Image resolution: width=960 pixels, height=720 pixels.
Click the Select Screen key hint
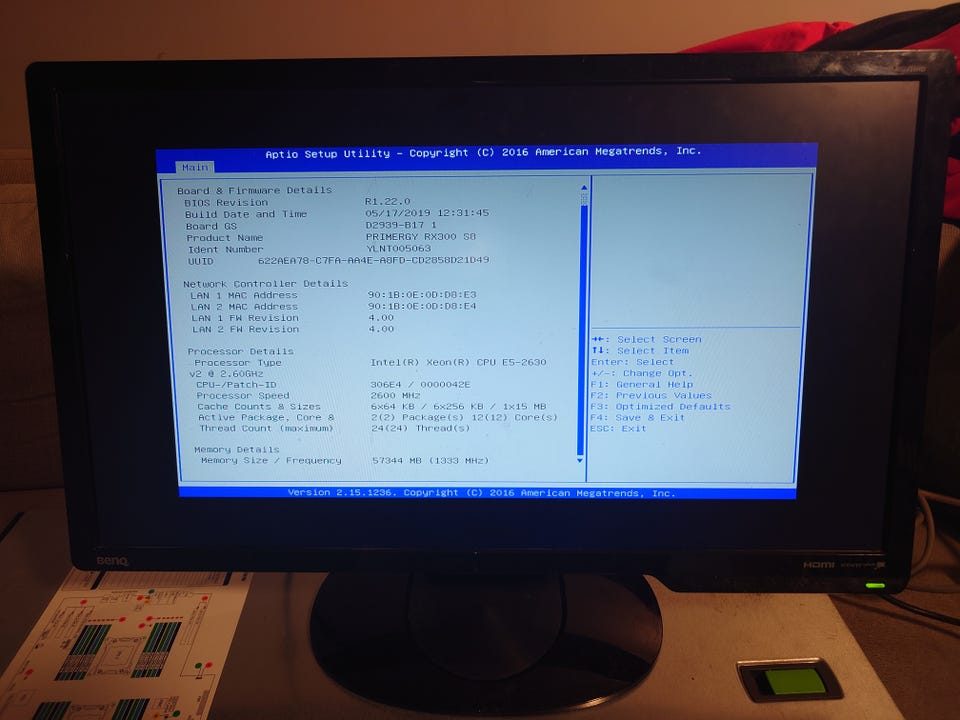(x=647, y=339)
